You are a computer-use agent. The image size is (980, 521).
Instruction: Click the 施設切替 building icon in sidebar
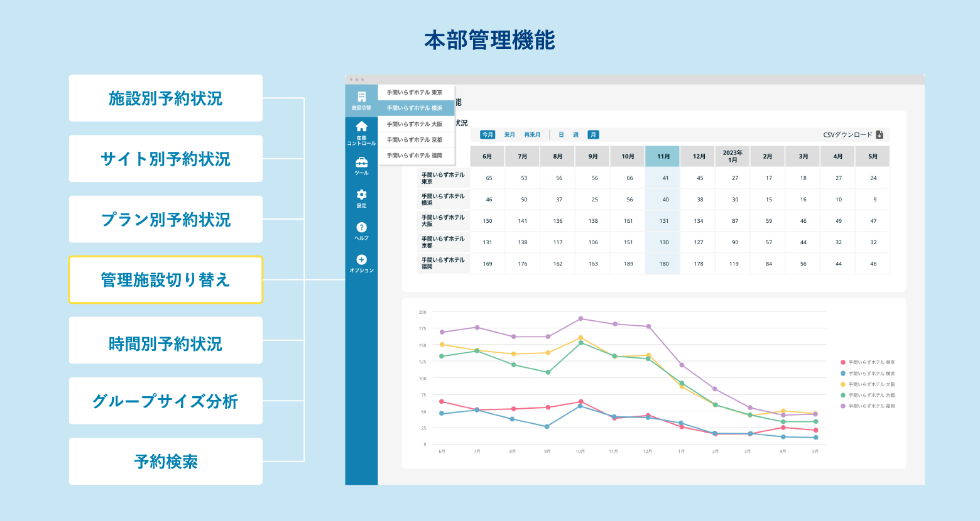point(361,97)
